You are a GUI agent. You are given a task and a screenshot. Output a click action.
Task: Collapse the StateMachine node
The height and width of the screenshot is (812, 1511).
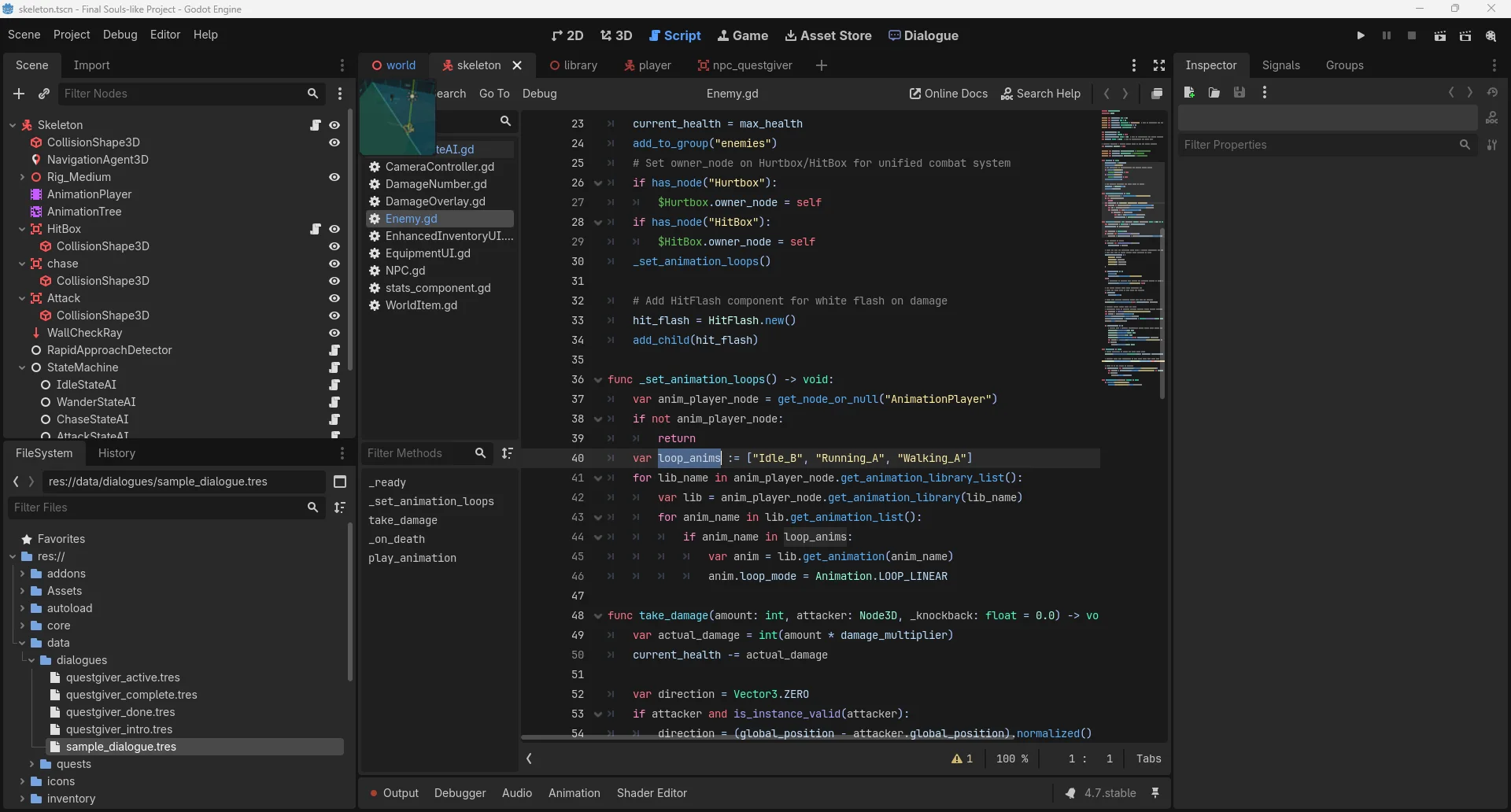tap(22, 367)
